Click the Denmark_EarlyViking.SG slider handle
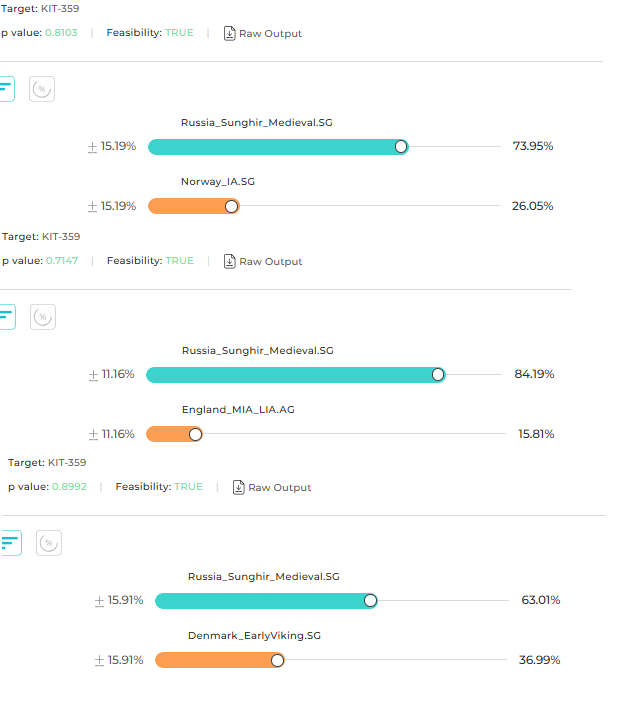 tap(277, 660)
